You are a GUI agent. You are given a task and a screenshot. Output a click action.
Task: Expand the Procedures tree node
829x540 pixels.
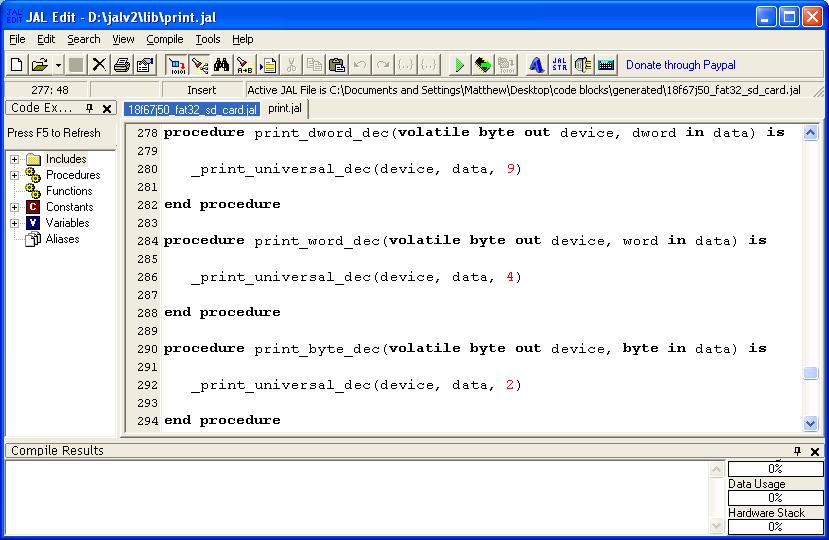[14, 175]
